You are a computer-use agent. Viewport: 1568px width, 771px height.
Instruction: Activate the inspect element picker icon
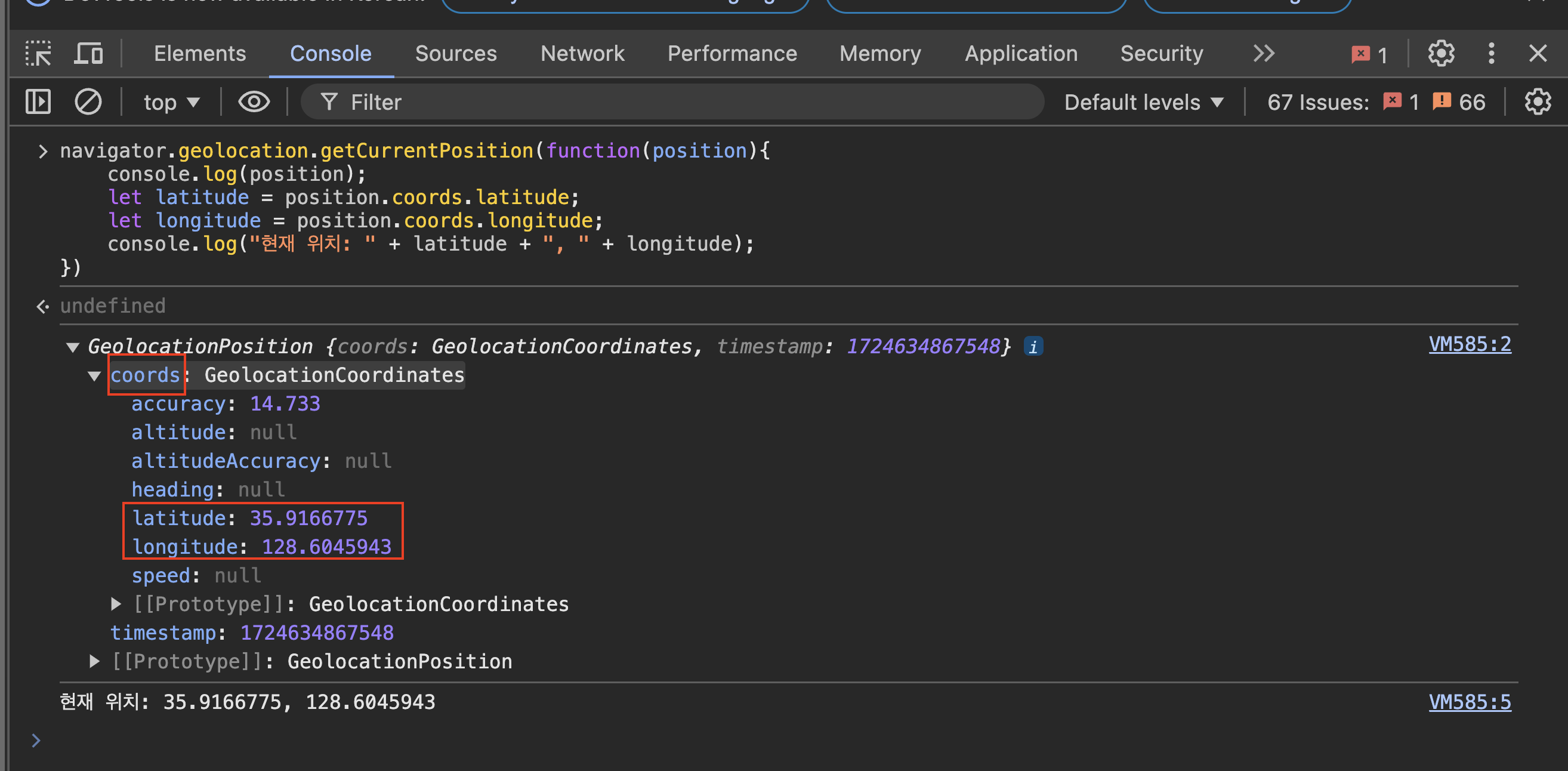pos(38,54)
